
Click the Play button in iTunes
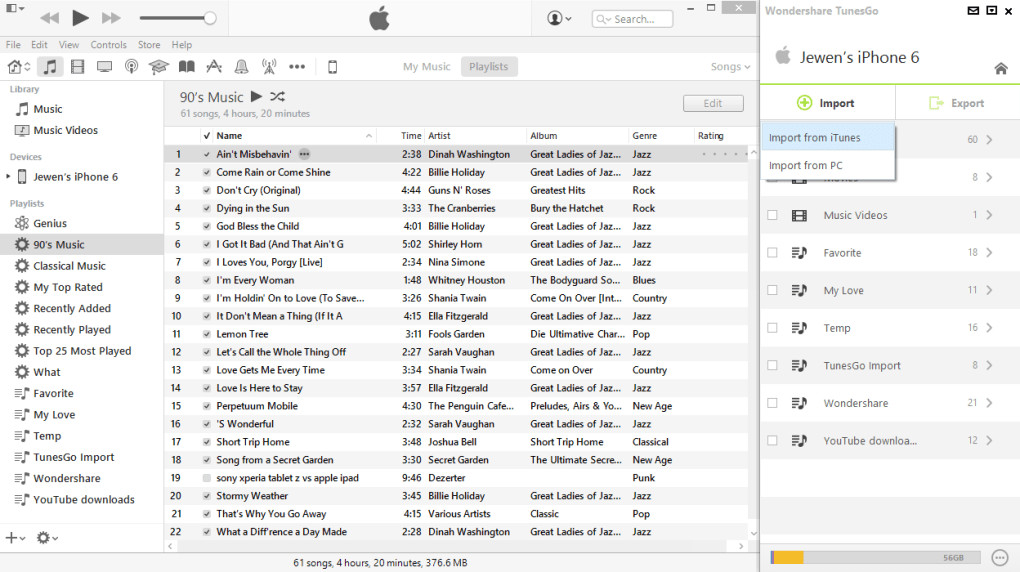click(81, 18)
